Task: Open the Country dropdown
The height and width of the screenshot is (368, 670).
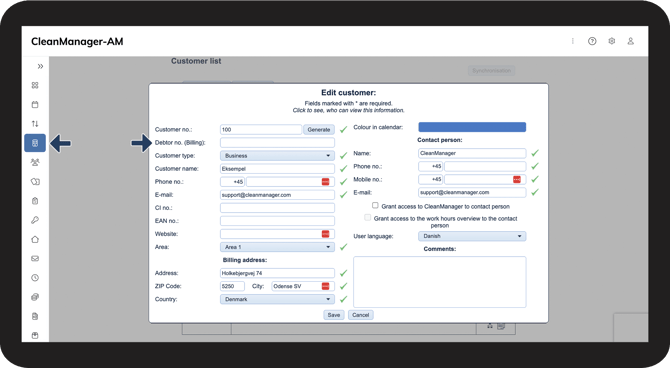Action: pyautogui.click(x=277, y=299)
